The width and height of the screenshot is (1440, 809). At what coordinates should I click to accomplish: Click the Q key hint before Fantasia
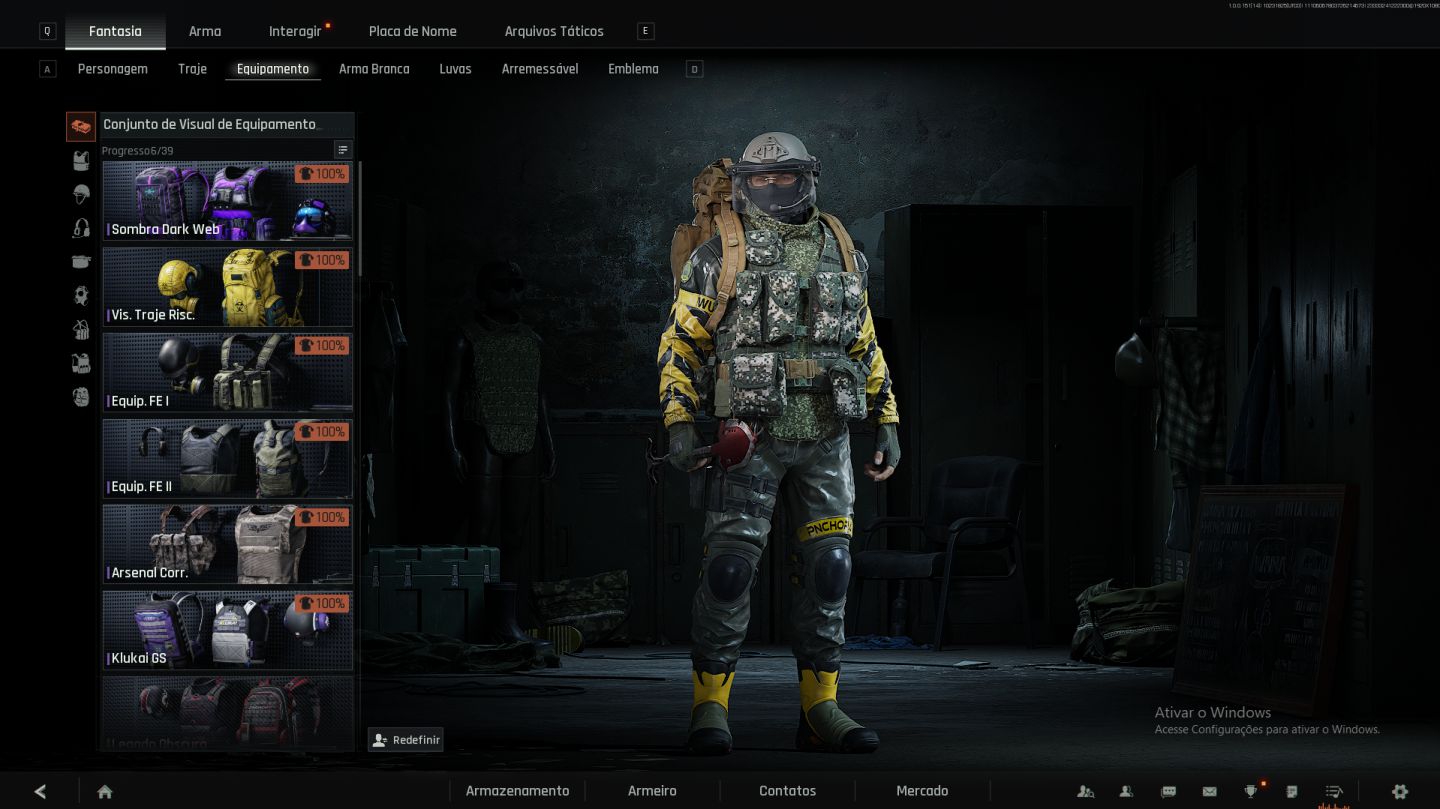[x=47, y=31]
